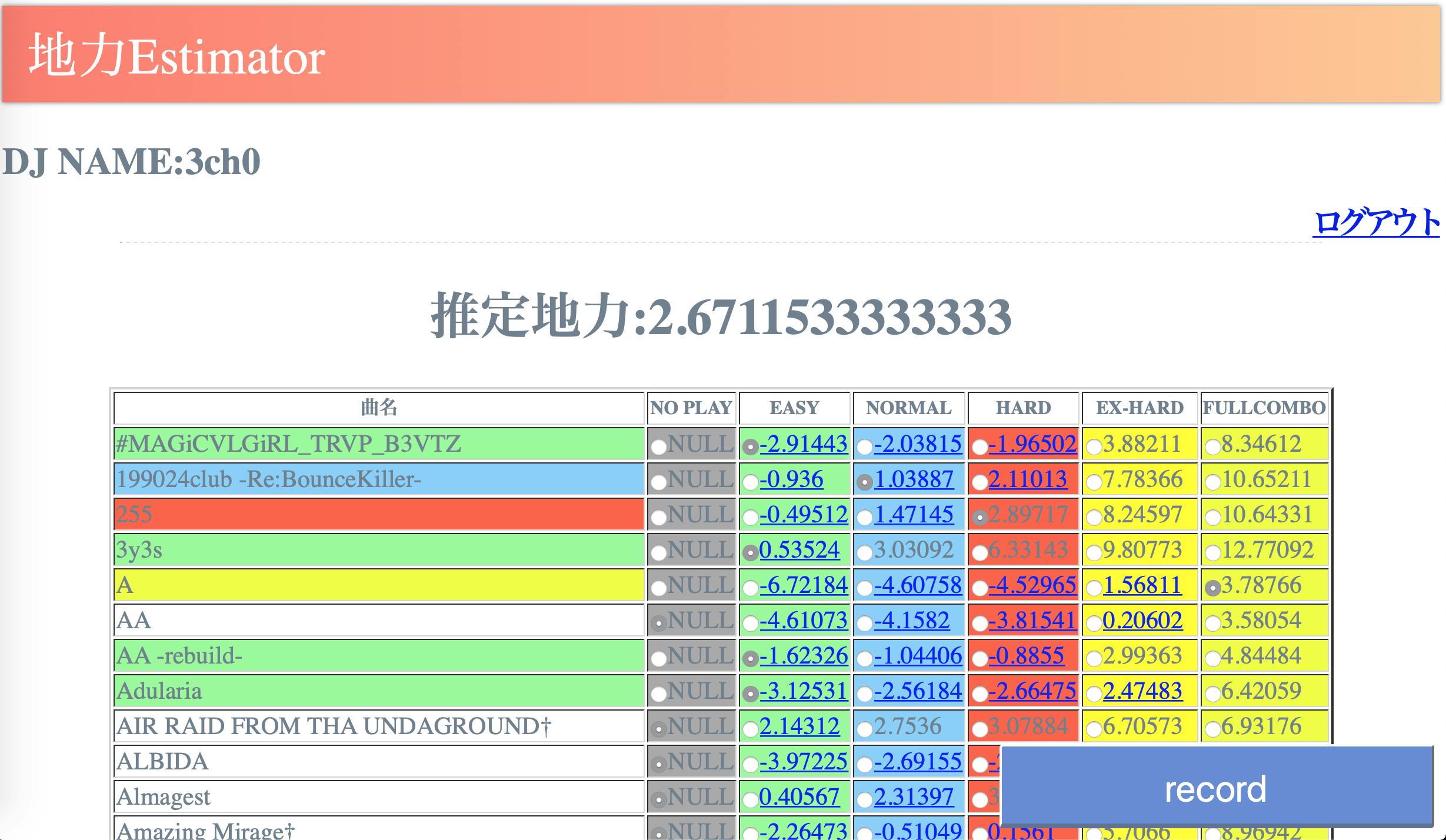Select NORMAL 1.47145 for the song 255
The width and height of the screenshot is (1446, 840).
point(864,516)
